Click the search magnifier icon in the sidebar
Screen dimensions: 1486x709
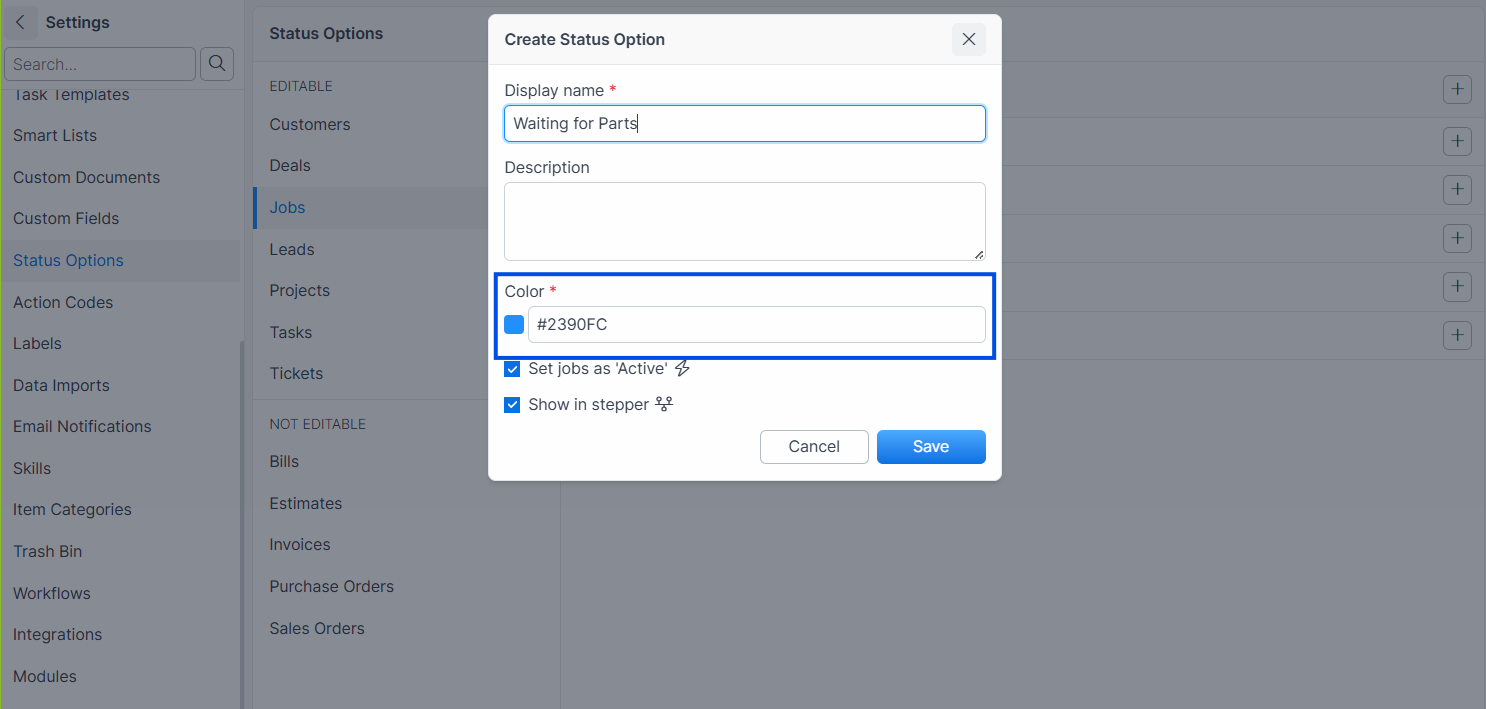click(x=217, y=64)
